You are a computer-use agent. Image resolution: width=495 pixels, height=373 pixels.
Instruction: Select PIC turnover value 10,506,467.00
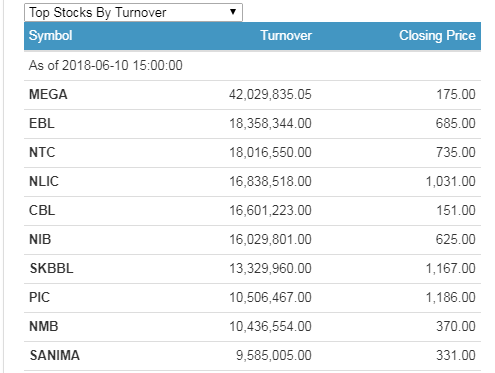click(270, 297)
